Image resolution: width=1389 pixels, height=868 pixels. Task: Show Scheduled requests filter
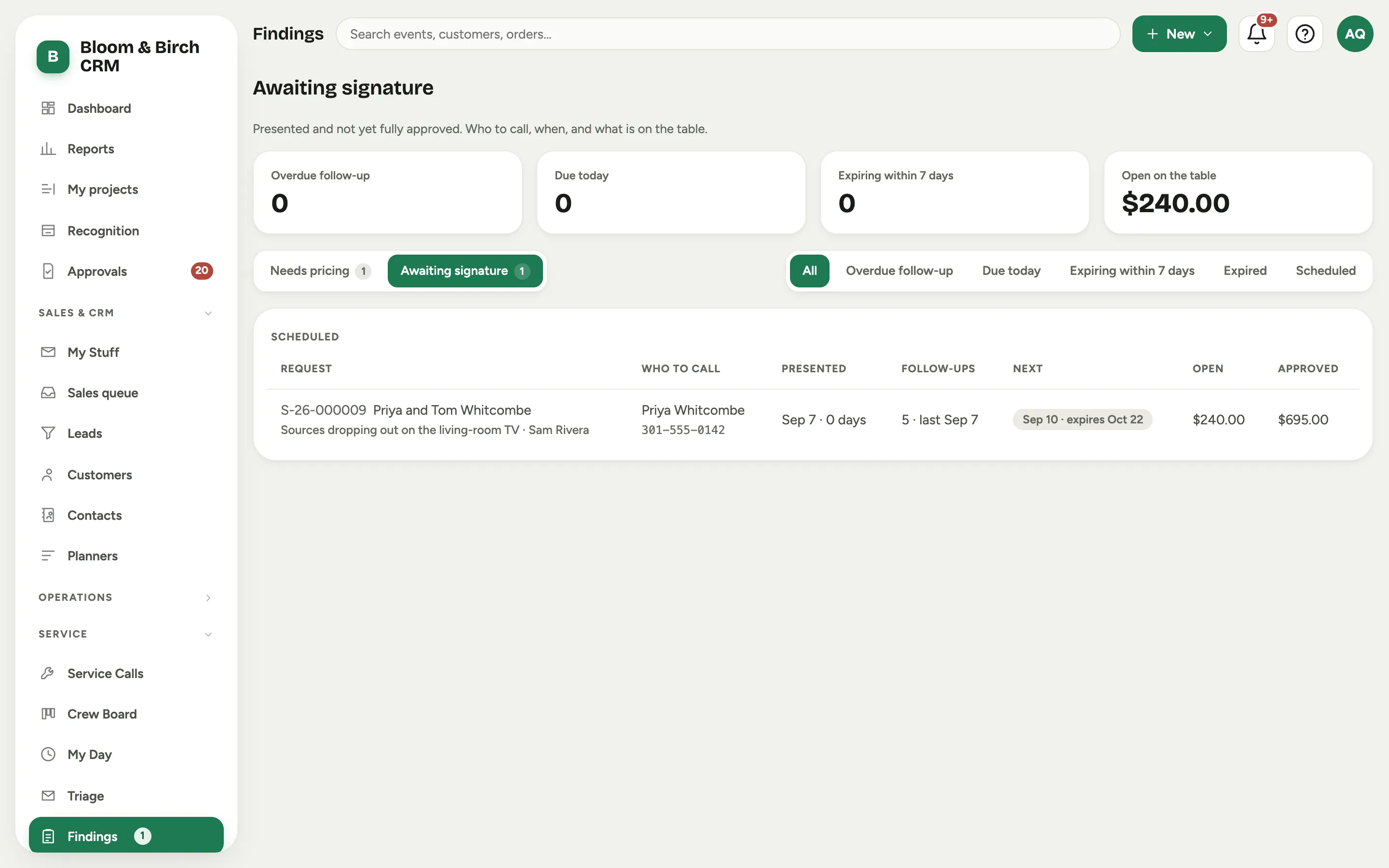(x=1325, y=271)
